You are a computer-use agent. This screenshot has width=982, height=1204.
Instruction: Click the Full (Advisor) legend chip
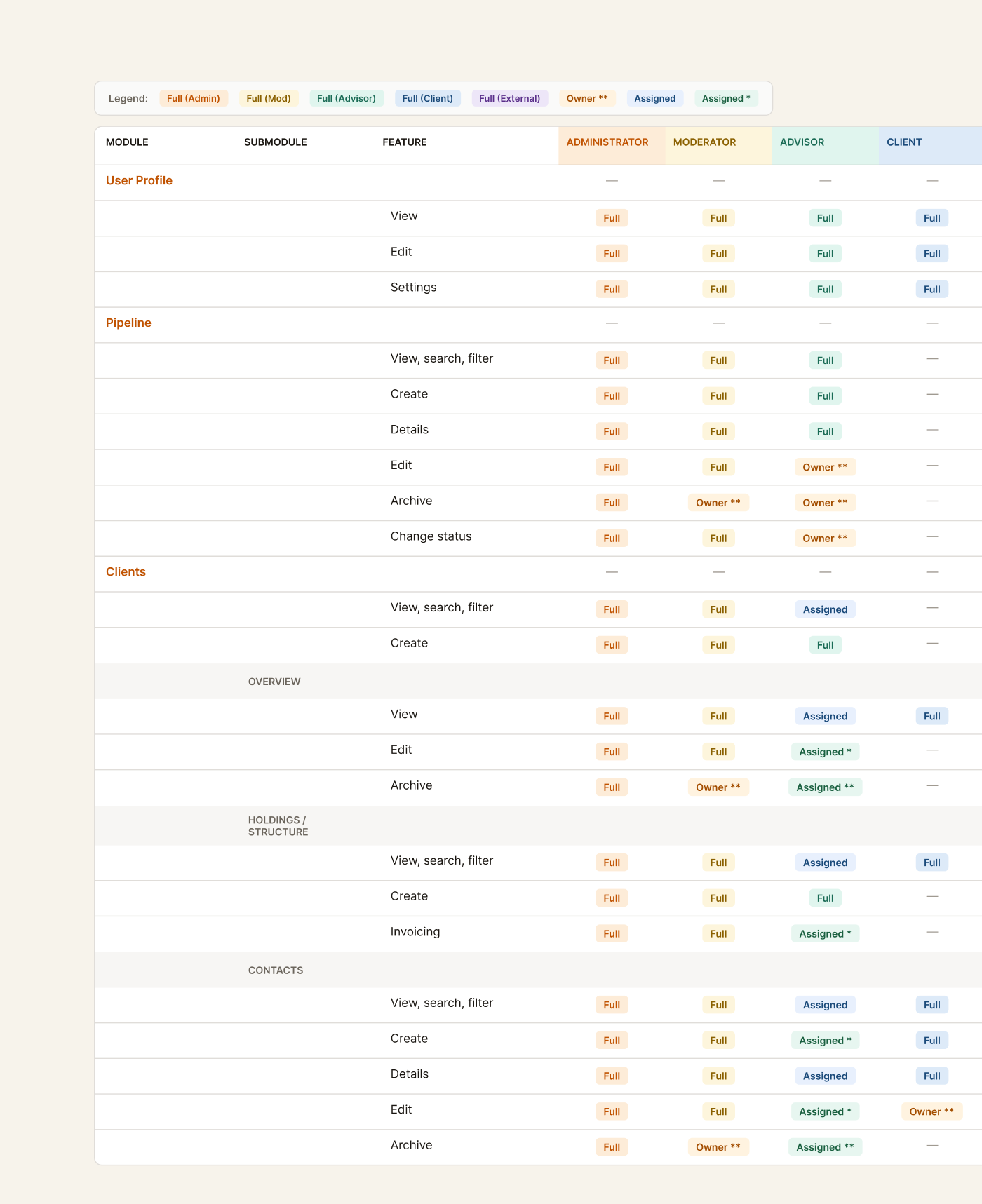(x=347, y=98)
